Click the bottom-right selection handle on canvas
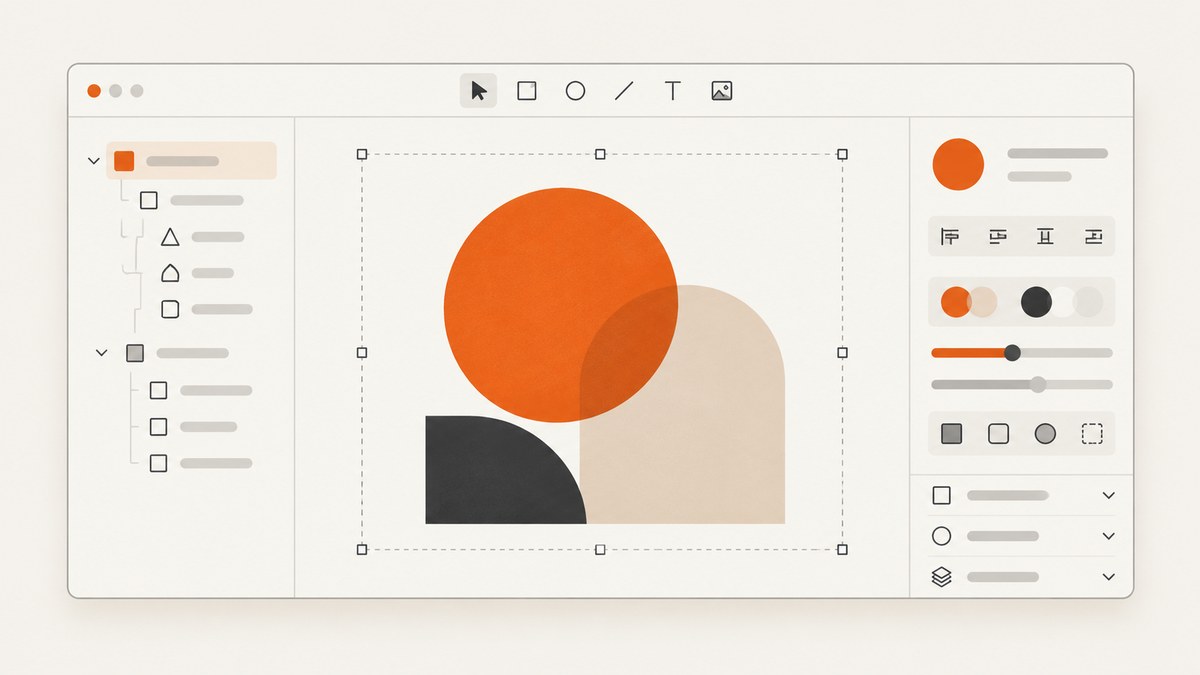Viewport: 1200px width, 675px height. tap(842, 549)
